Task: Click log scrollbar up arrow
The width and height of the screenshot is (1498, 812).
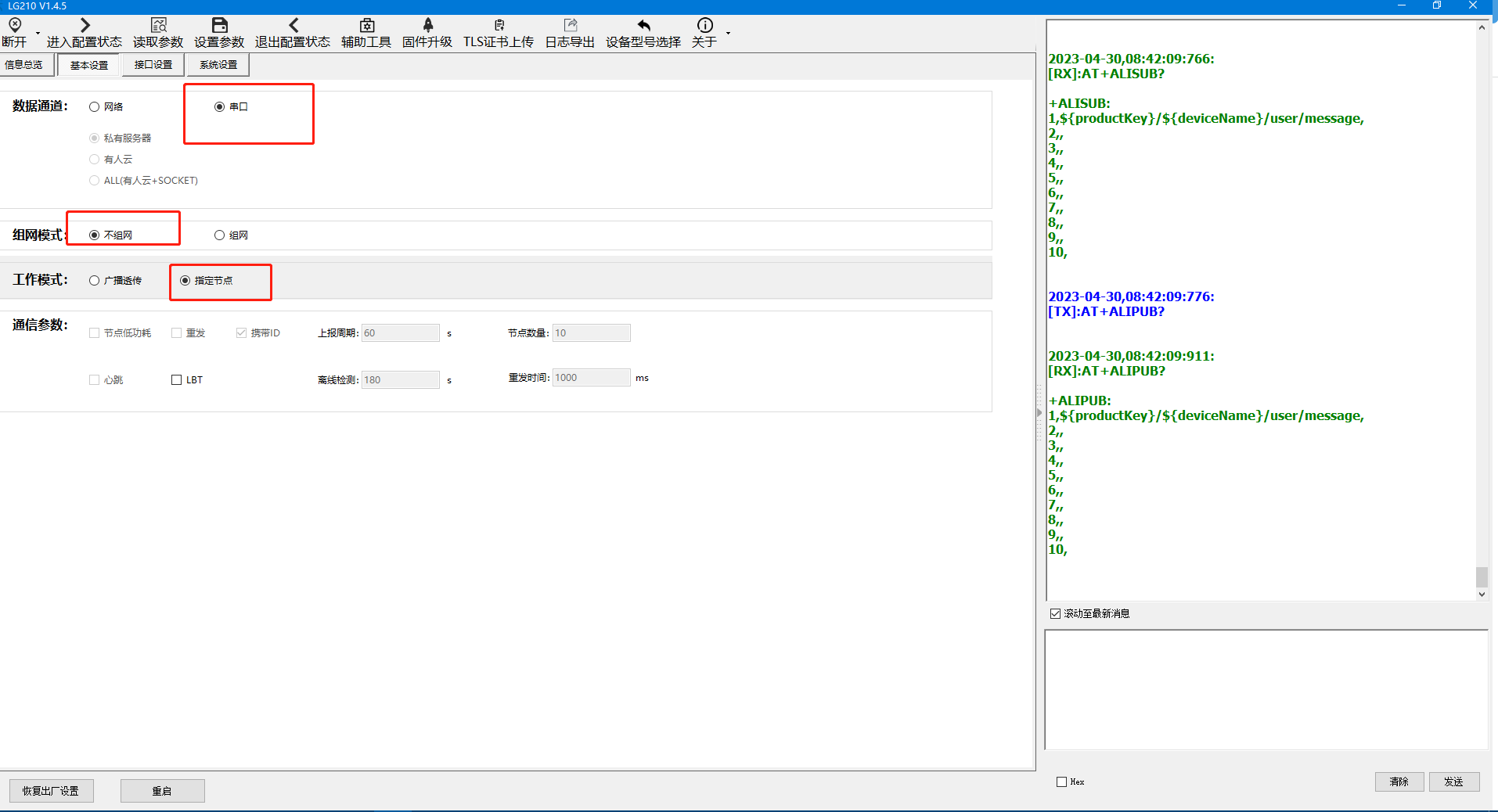Action: pos(1482,27)
